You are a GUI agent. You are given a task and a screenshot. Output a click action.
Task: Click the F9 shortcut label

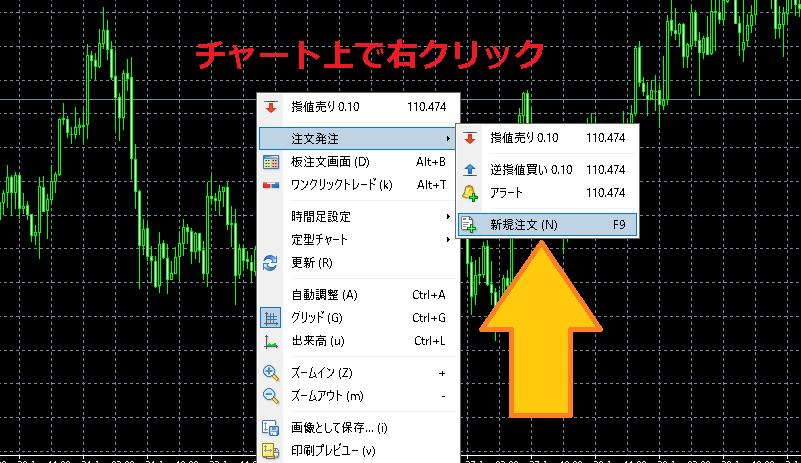(x=619, y=225)
